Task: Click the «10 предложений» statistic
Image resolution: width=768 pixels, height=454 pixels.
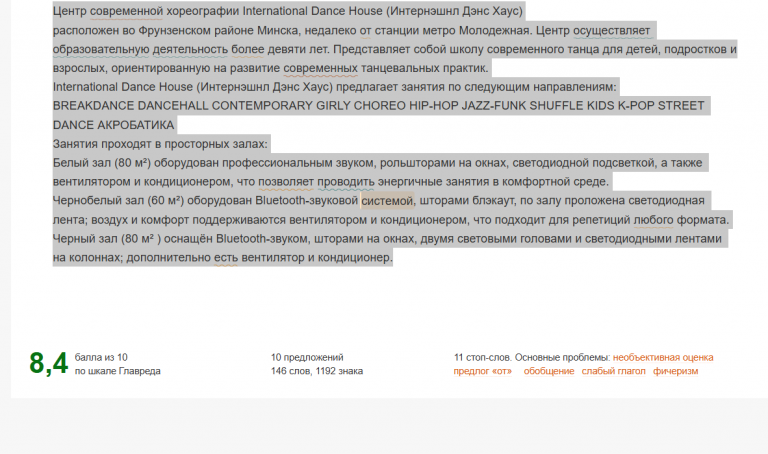Action: click(x=307, y=358)
